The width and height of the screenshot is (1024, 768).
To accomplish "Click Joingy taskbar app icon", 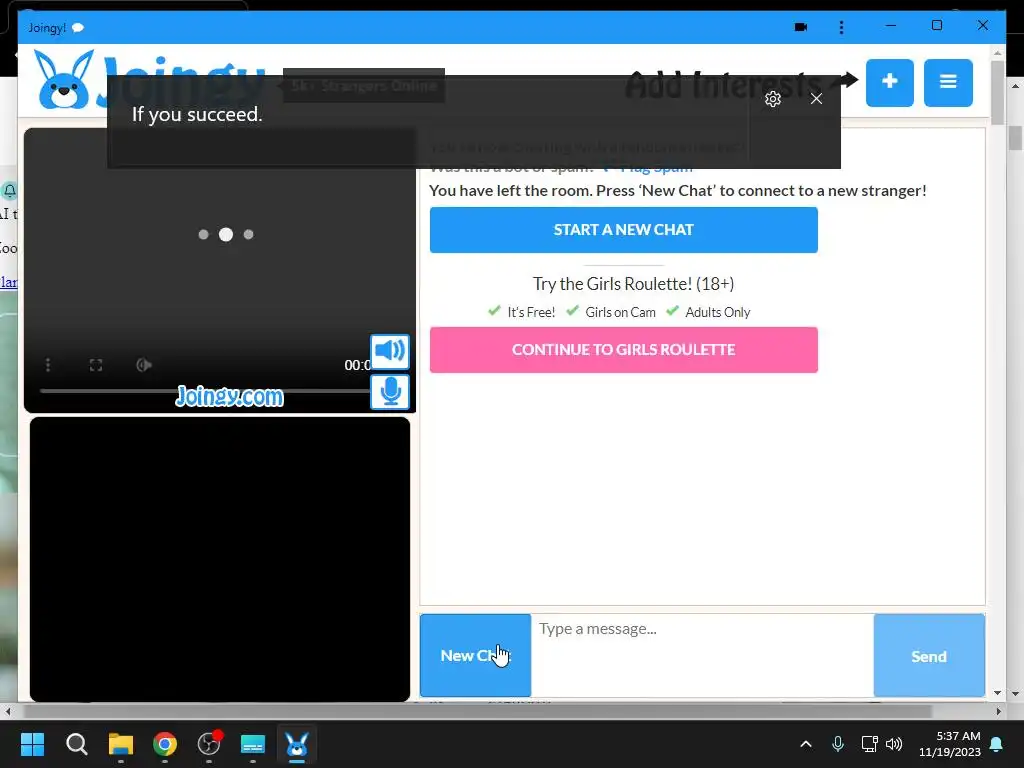I will 297,744.
